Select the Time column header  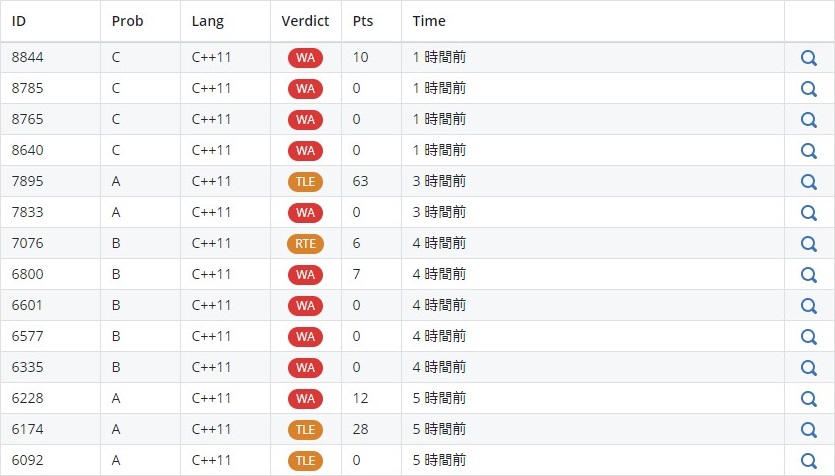click(429, 21)
